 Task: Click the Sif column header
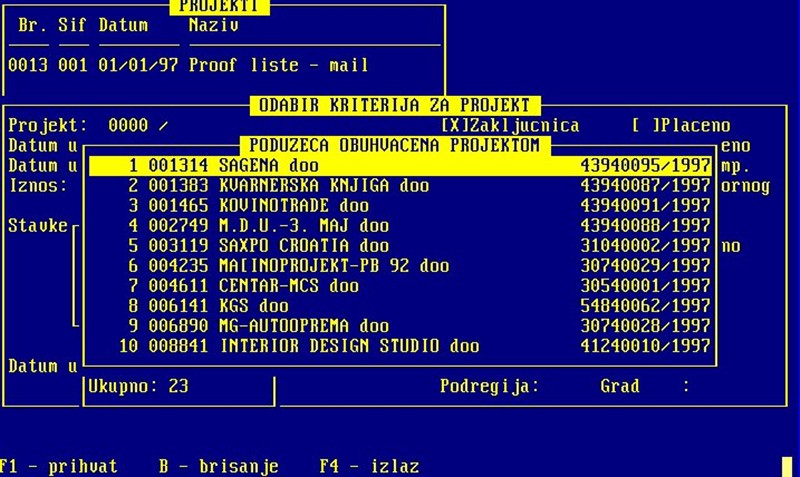pyautogui.click(x=72, y=25)
